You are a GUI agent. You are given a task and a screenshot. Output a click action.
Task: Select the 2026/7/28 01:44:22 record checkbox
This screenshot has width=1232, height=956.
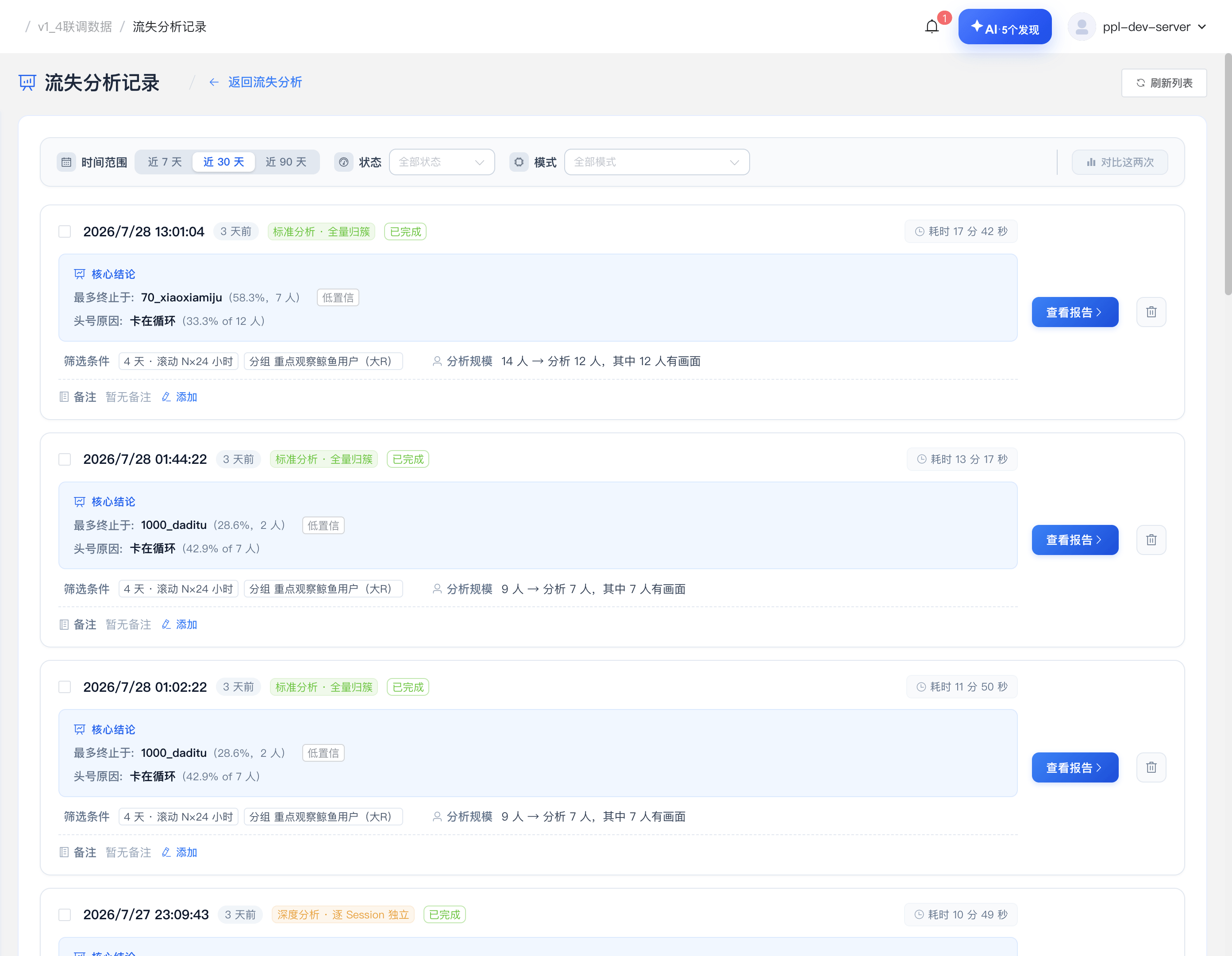click(x=65, y=459)
